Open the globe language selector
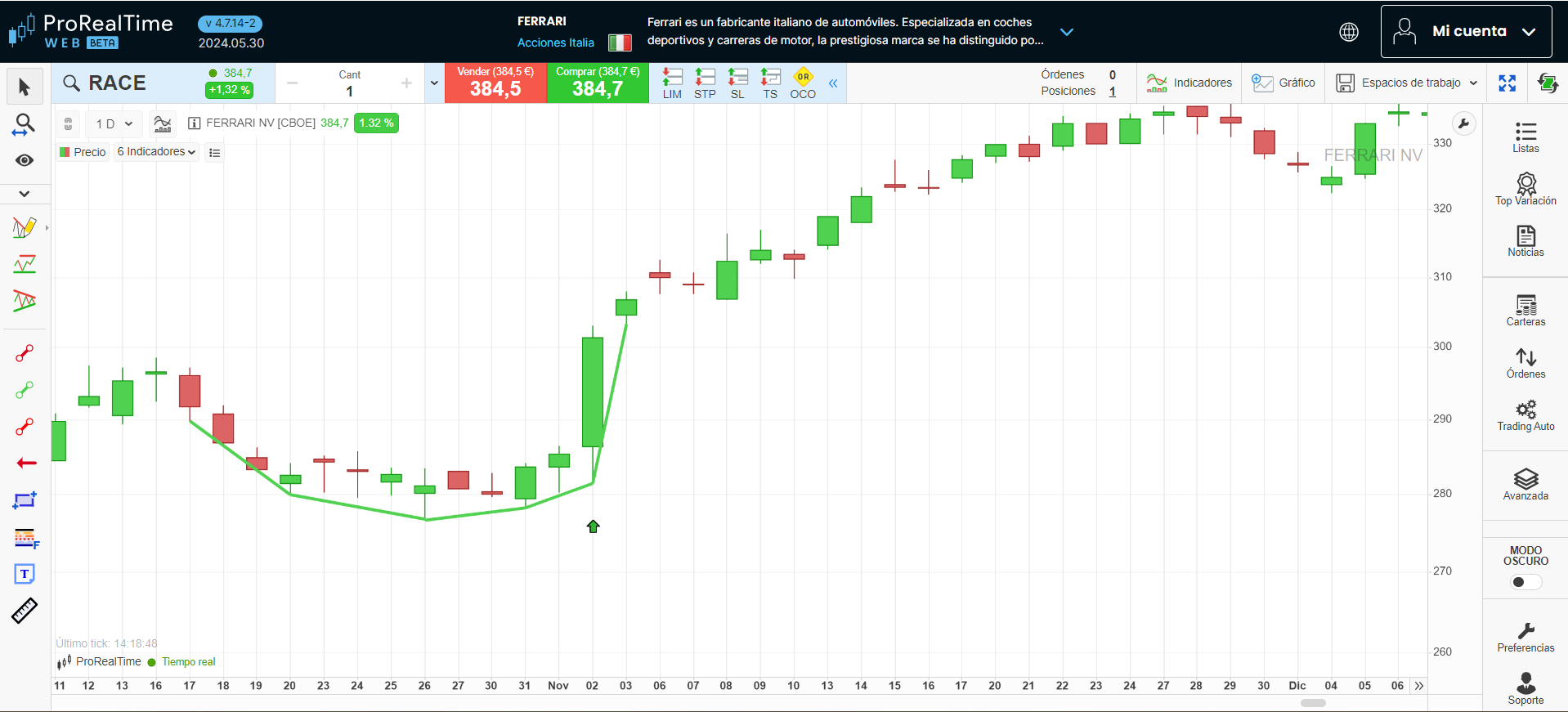Screen dimensions: 1568x712 pyautogui.click(x=1349, y=32)
